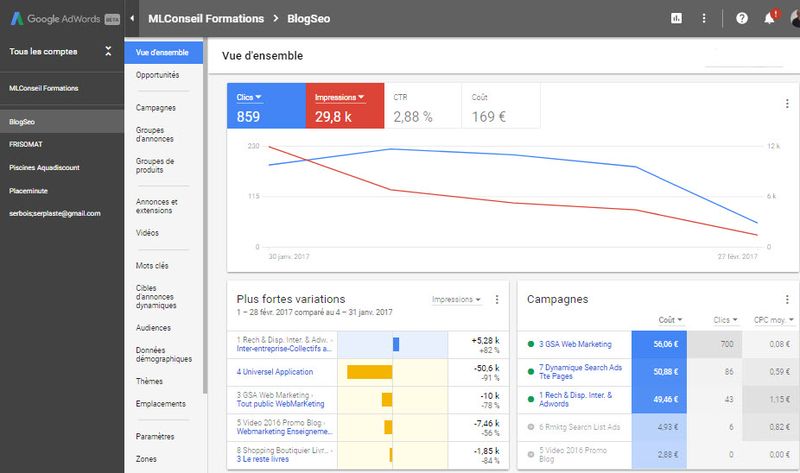Open Paramètres section
800x473 pixels.
pos(155,436)
